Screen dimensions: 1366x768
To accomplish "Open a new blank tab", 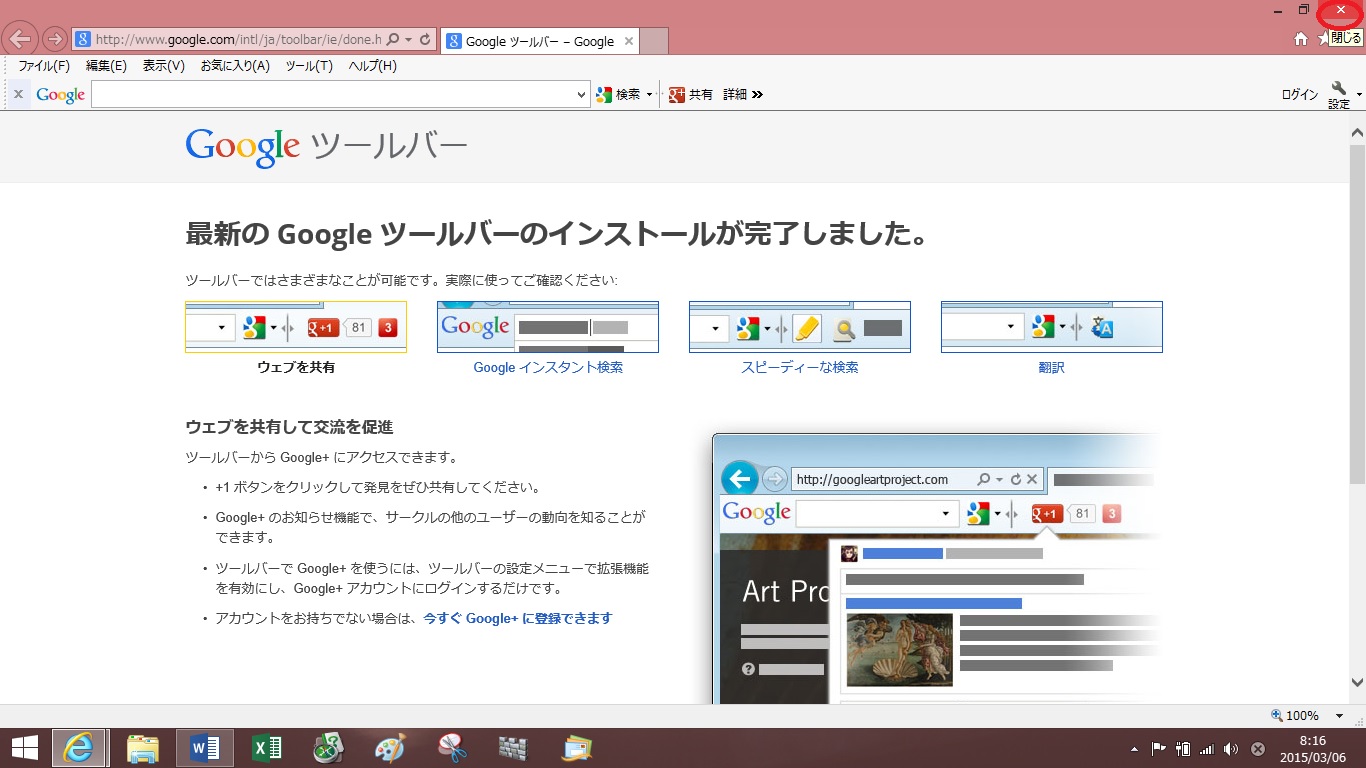I will (x=653, y=41).
